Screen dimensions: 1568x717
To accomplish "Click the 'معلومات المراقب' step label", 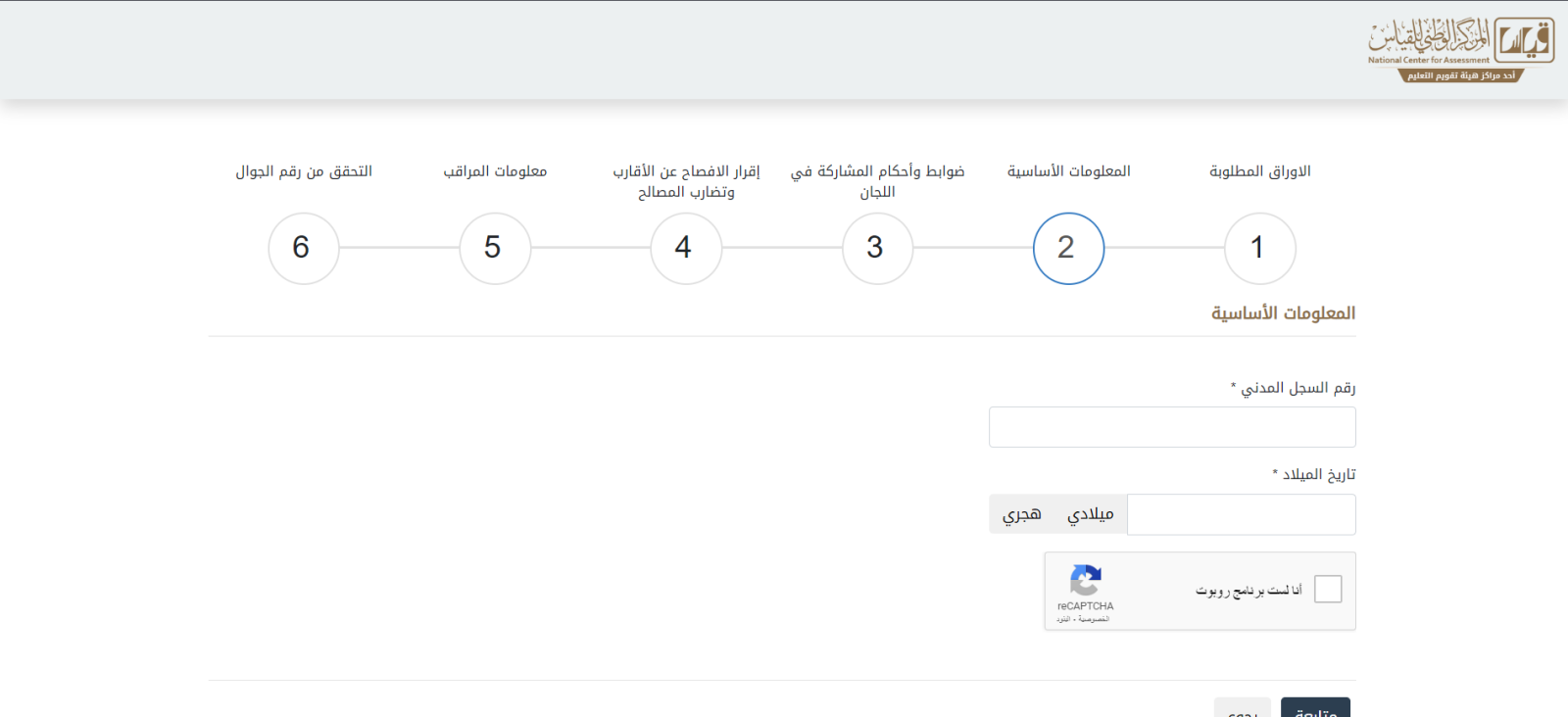I will click(x=495, y=171).
